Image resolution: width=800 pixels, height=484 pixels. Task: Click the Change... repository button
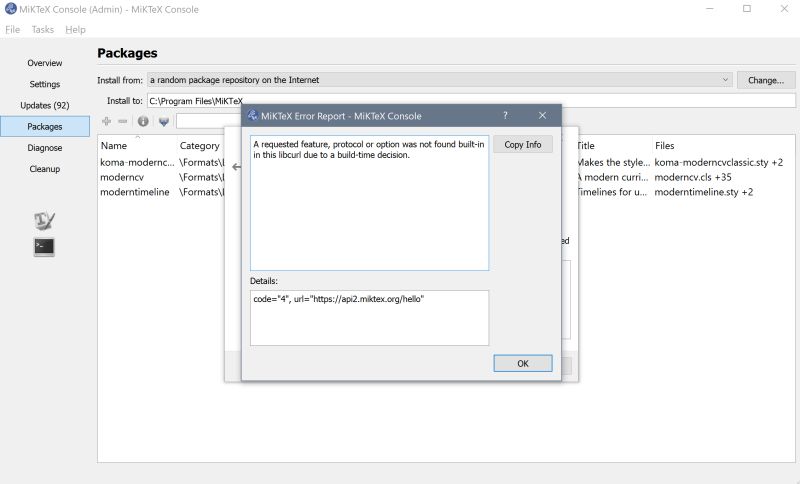(x=766, y=80)
